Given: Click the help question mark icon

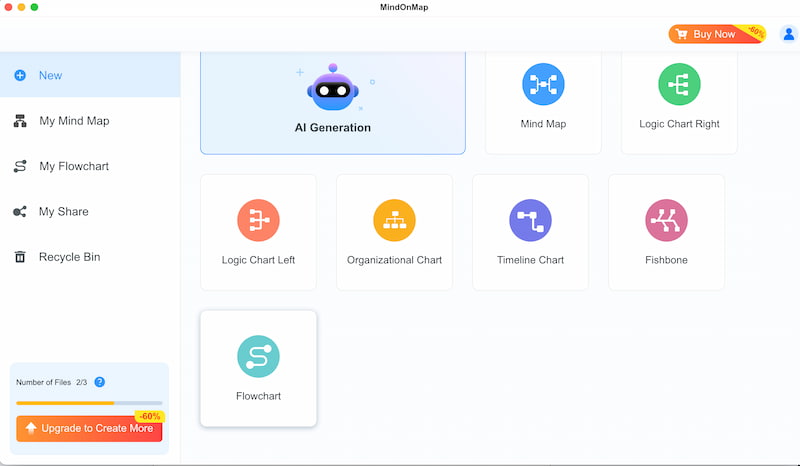Looking at the screenshot, I should (99, 382).
